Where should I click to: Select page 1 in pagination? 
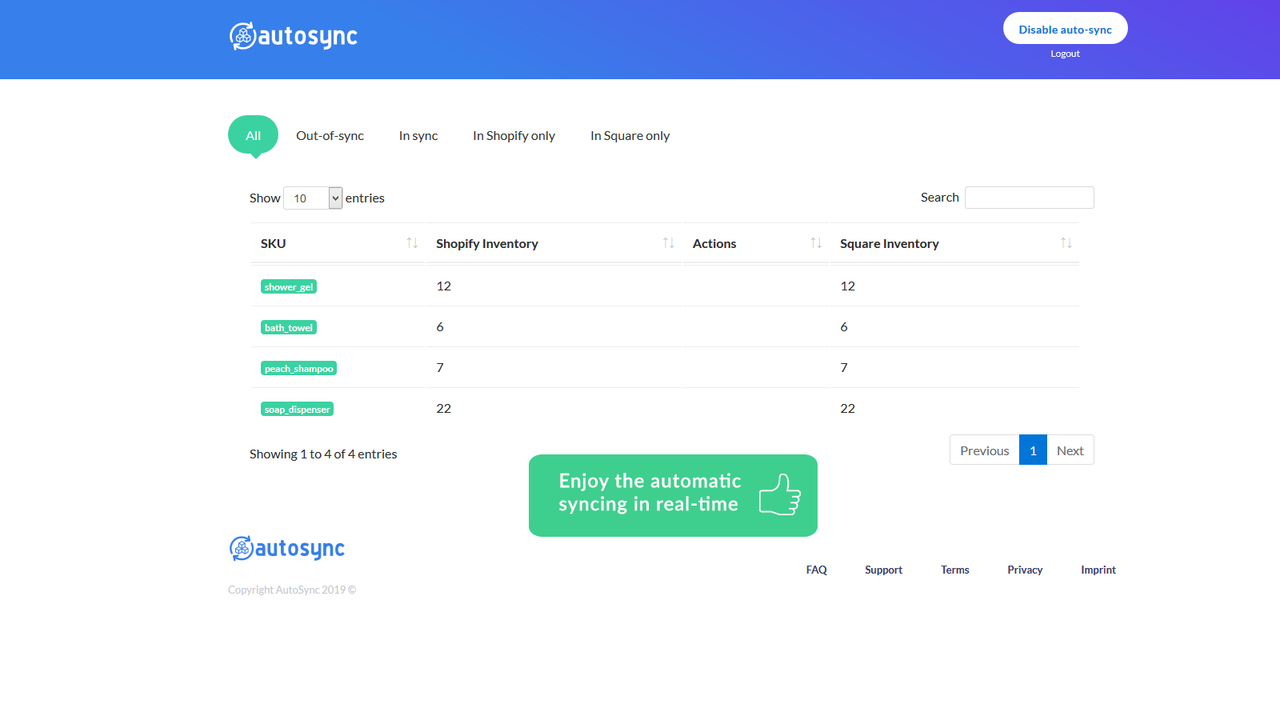1033,450
